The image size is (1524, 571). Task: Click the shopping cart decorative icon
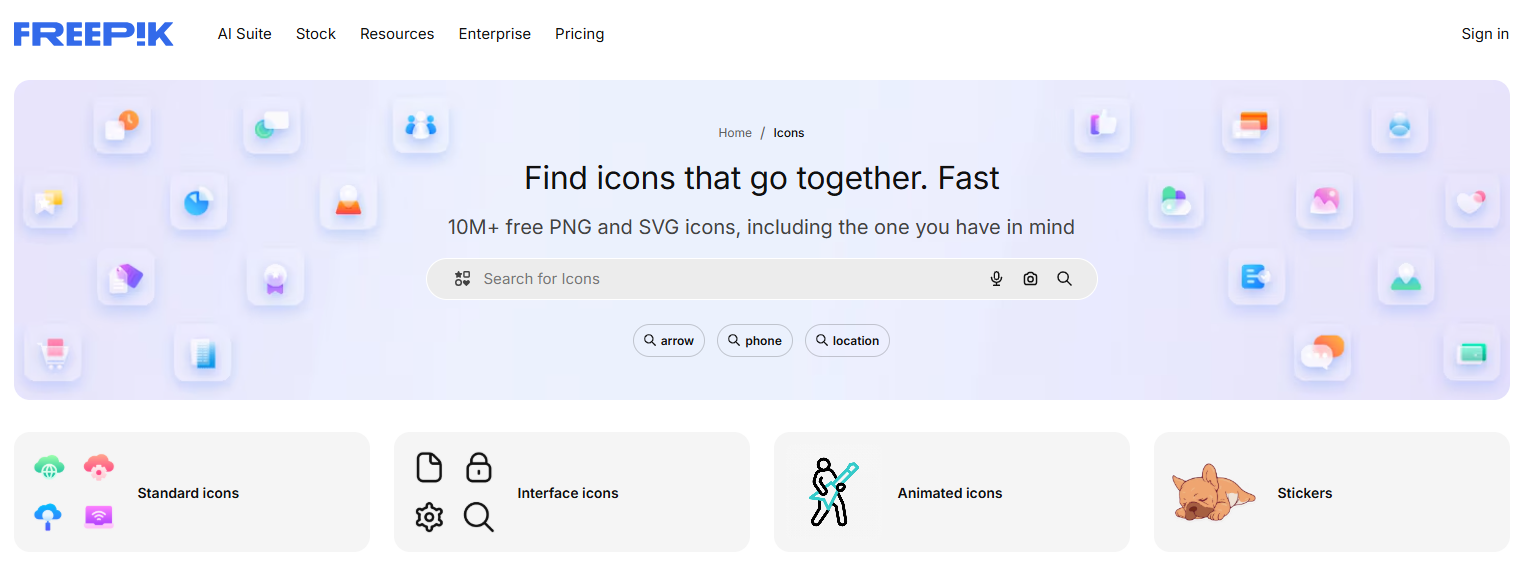[52, 353]
